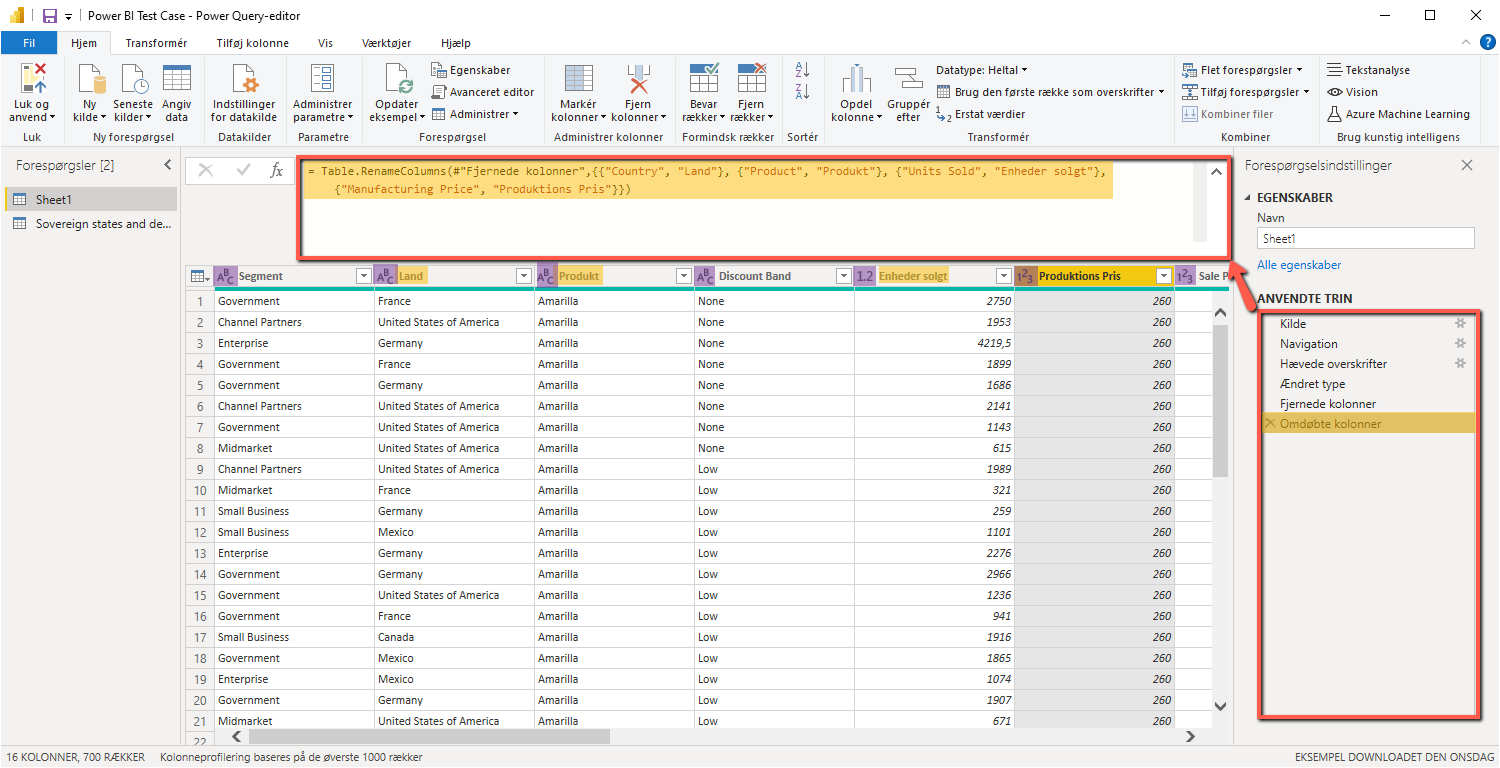
Task: Switch to the Værktøjer tab
Action: pos(386,43)
